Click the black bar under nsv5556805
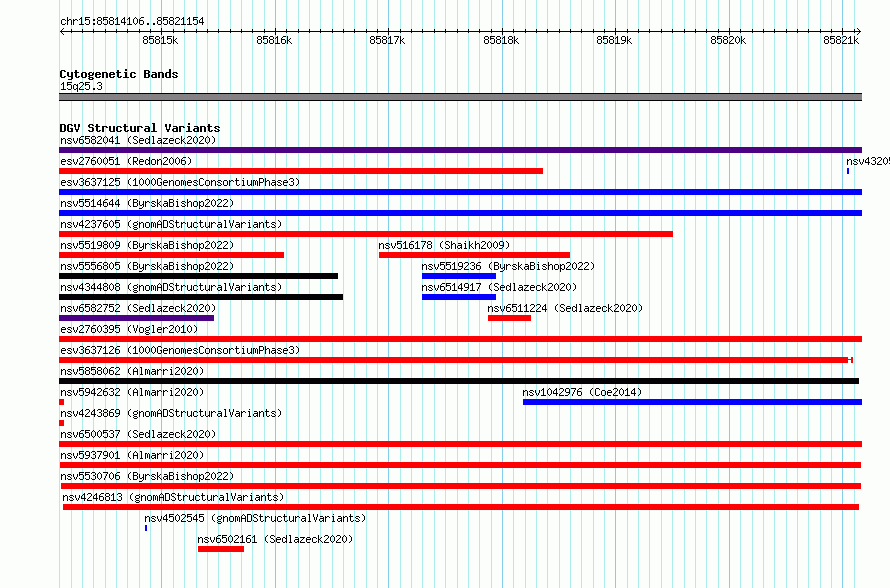This screenshot has width=890, height=588. [199, 276]
